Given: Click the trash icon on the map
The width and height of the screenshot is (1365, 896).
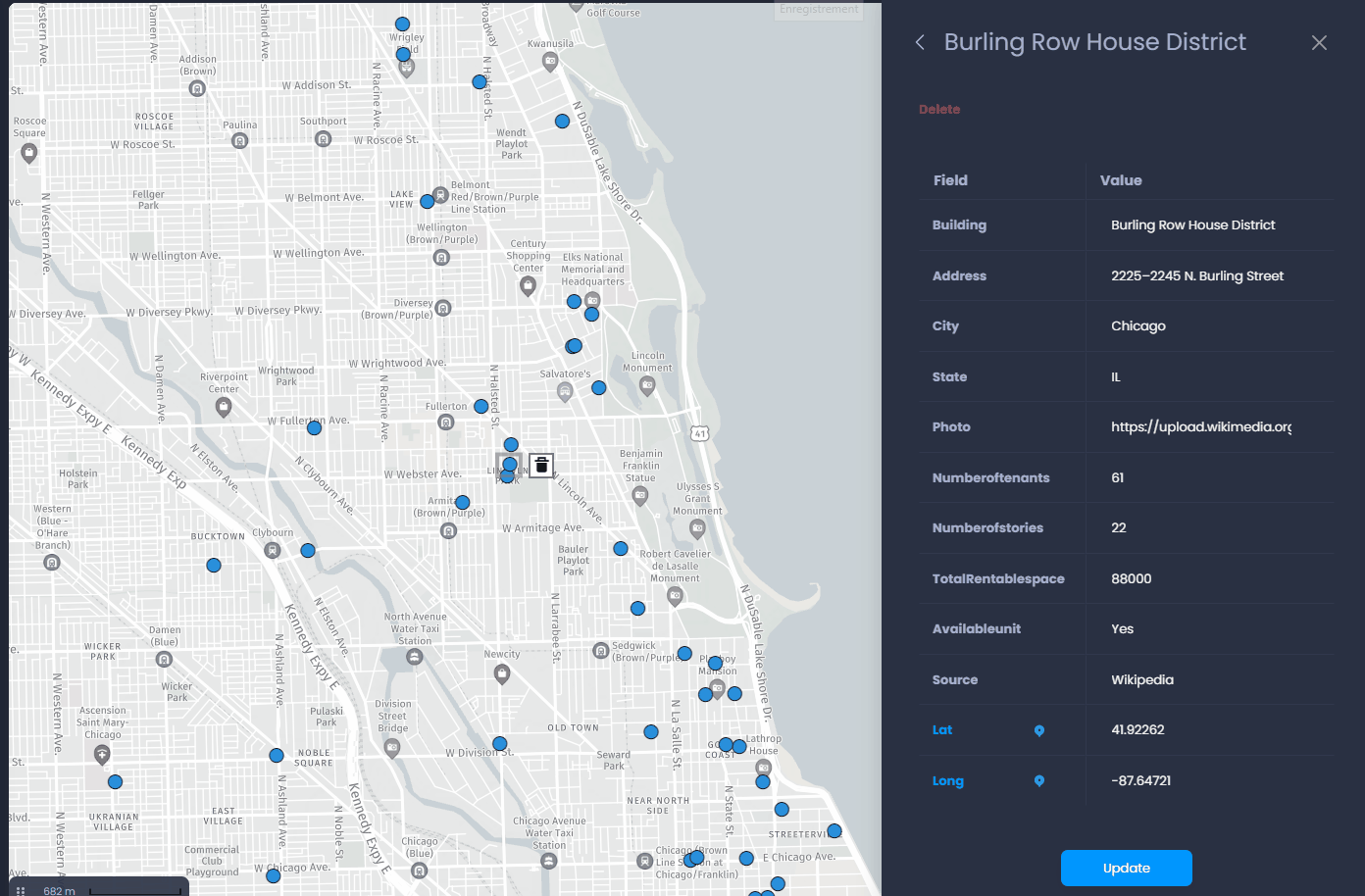Looking at the screenshot, I should pos(541,465).
